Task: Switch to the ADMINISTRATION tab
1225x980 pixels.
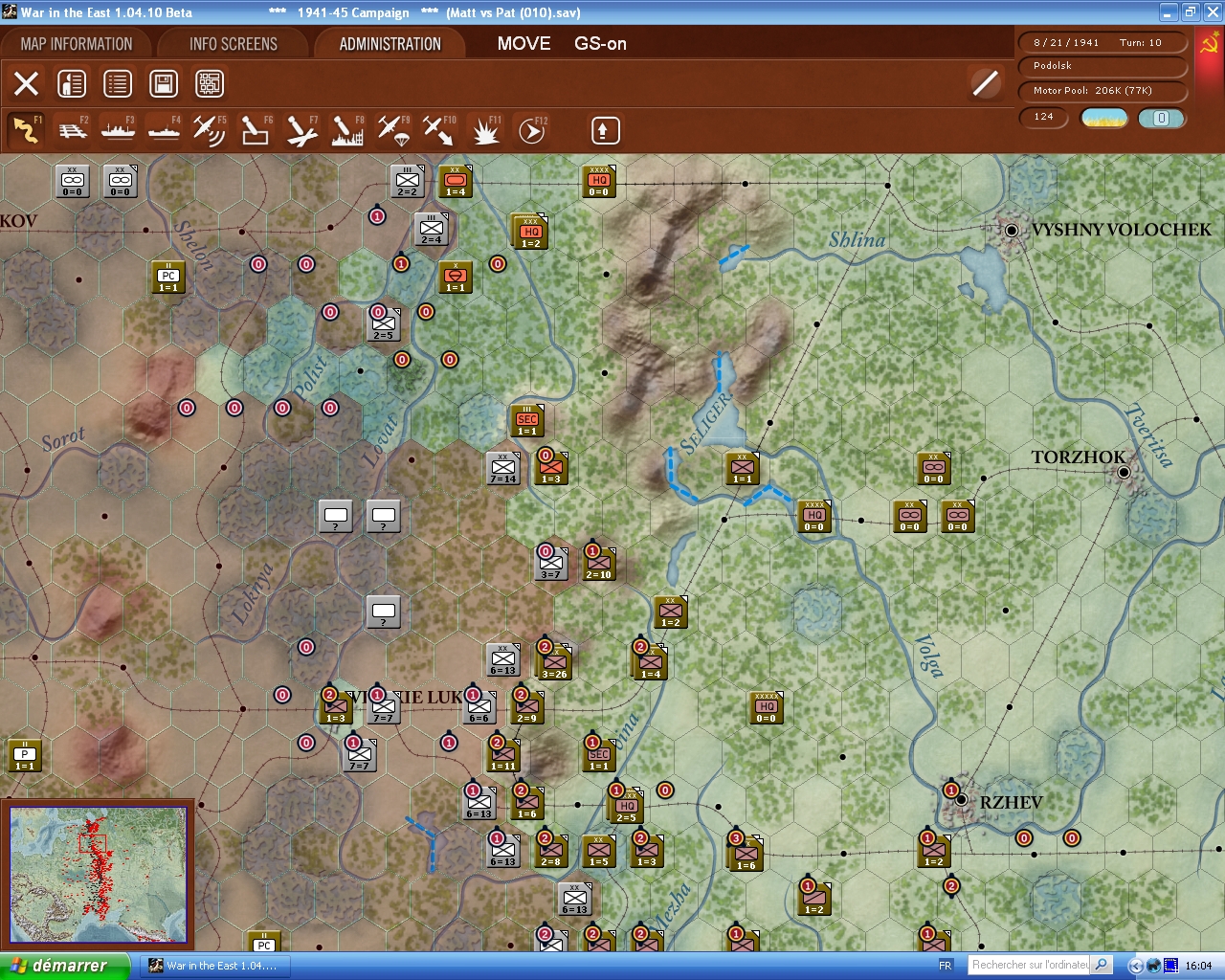Action: 390,44
